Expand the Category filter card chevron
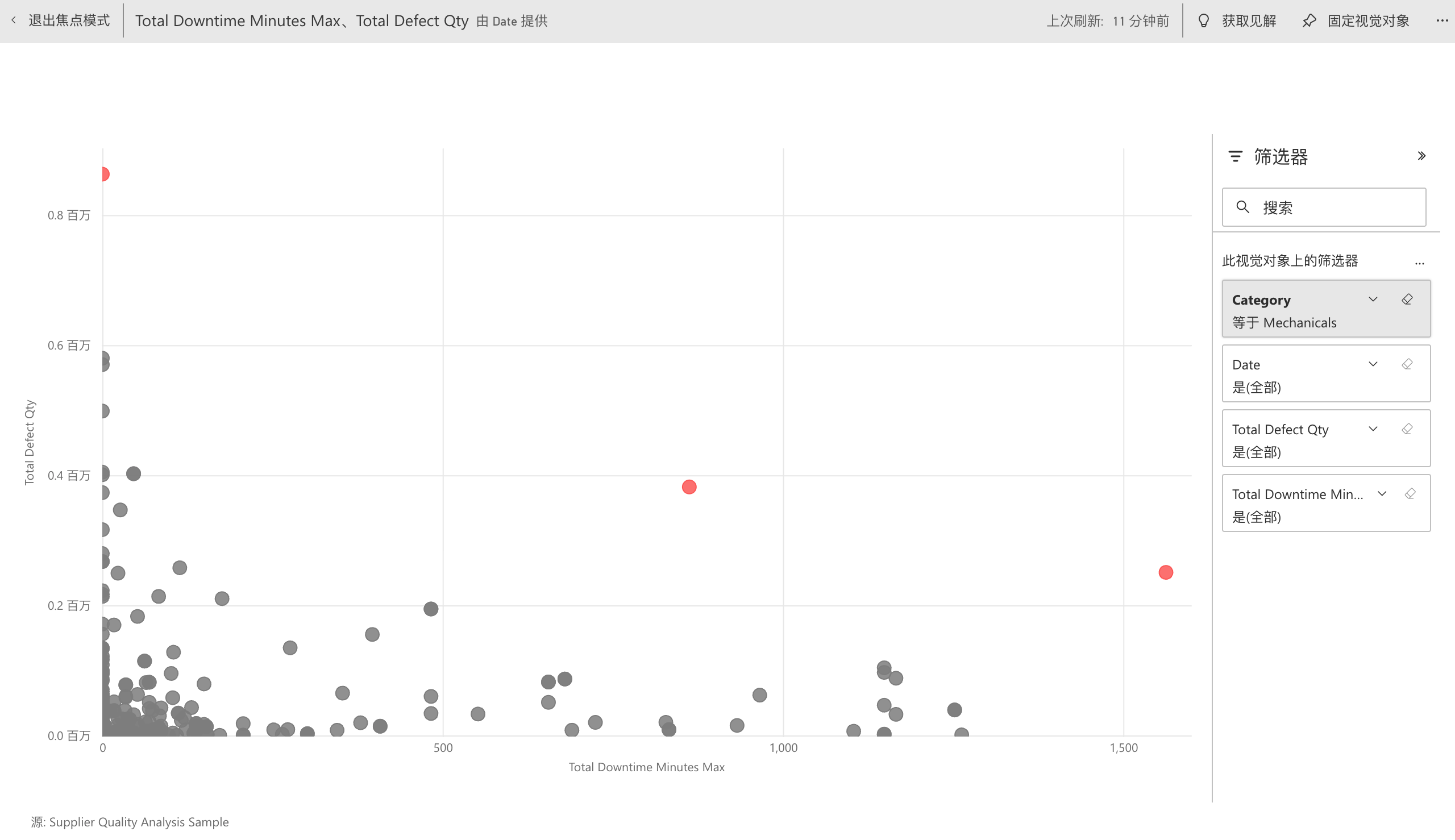The image size is (1455, 840). click(1373, 300)
